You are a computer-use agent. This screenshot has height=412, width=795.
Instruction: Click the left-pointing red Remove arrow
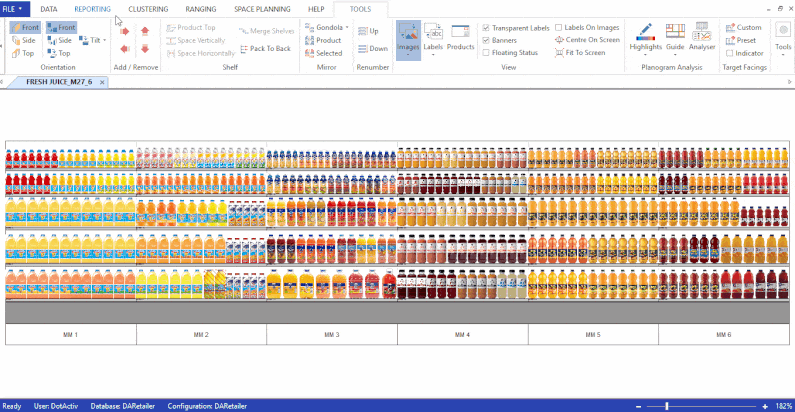coord(125,49)
